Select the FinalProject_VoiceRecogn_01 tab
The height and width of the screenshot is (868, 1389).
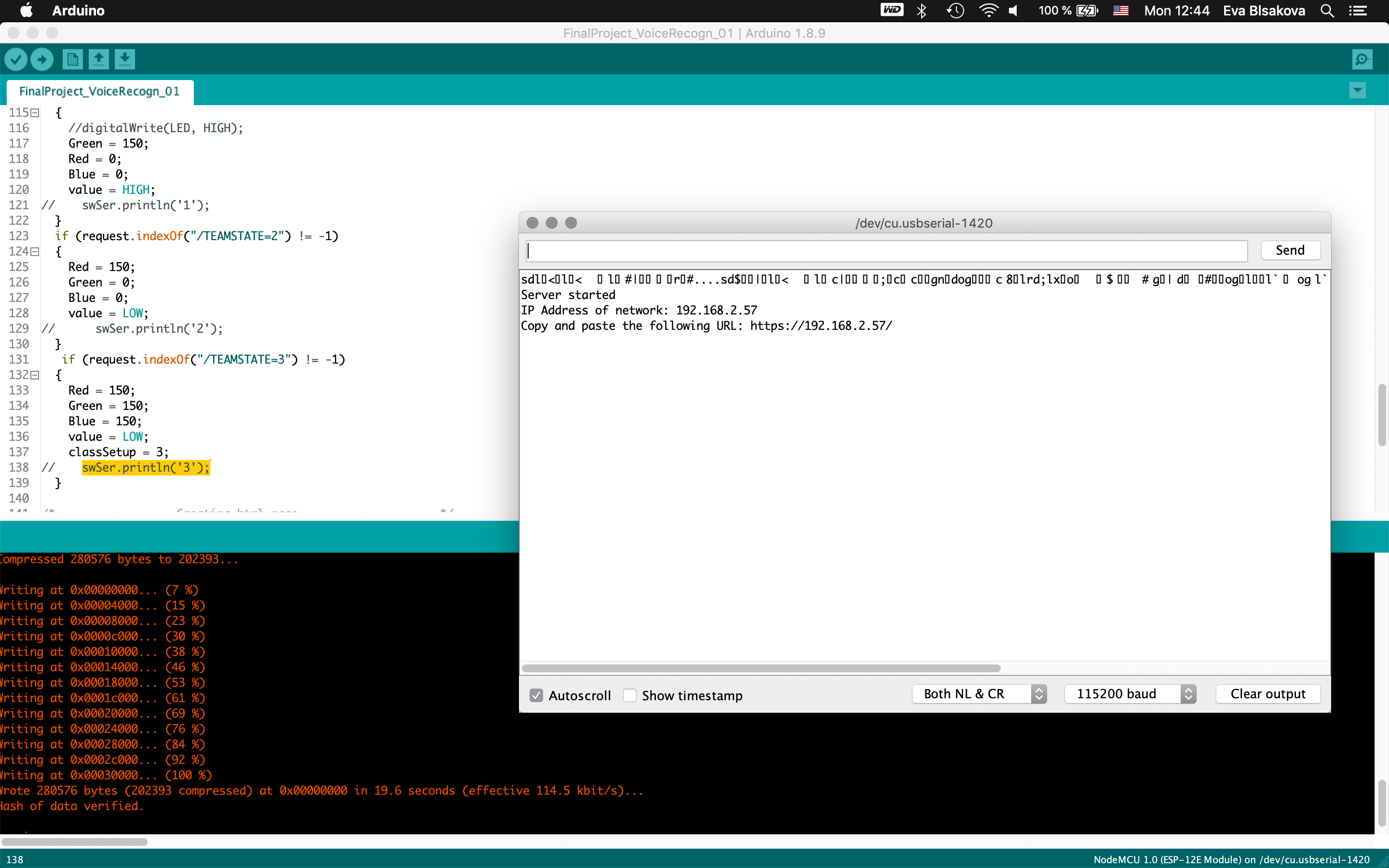[99, 91]
